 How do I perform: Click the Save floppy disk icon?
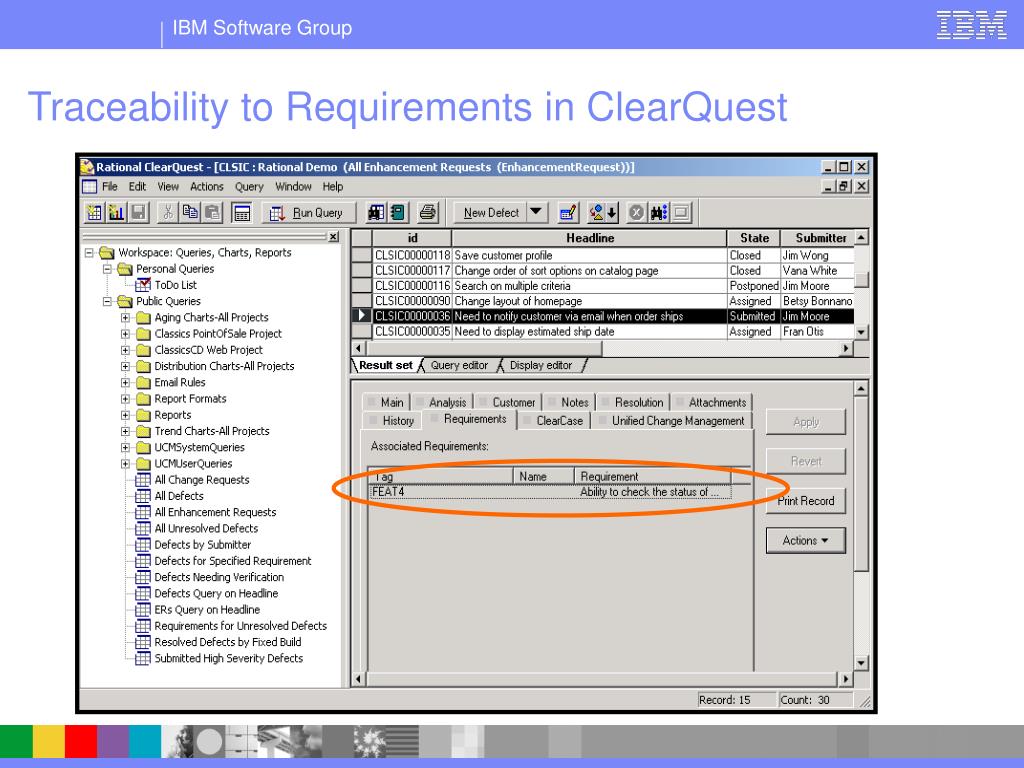(x=138, y=213)
